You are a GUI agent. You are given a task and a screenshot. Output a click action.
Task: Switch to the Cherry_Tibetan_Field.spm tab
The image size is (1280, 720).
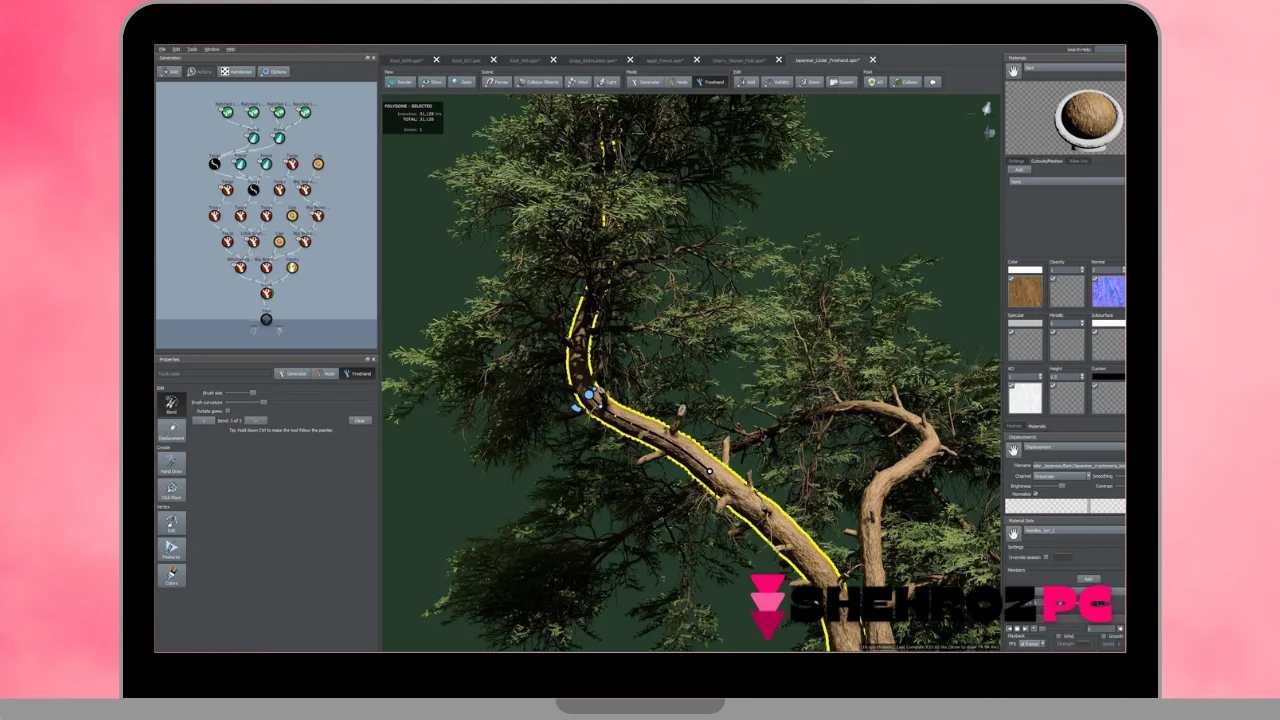pos(739,60)
